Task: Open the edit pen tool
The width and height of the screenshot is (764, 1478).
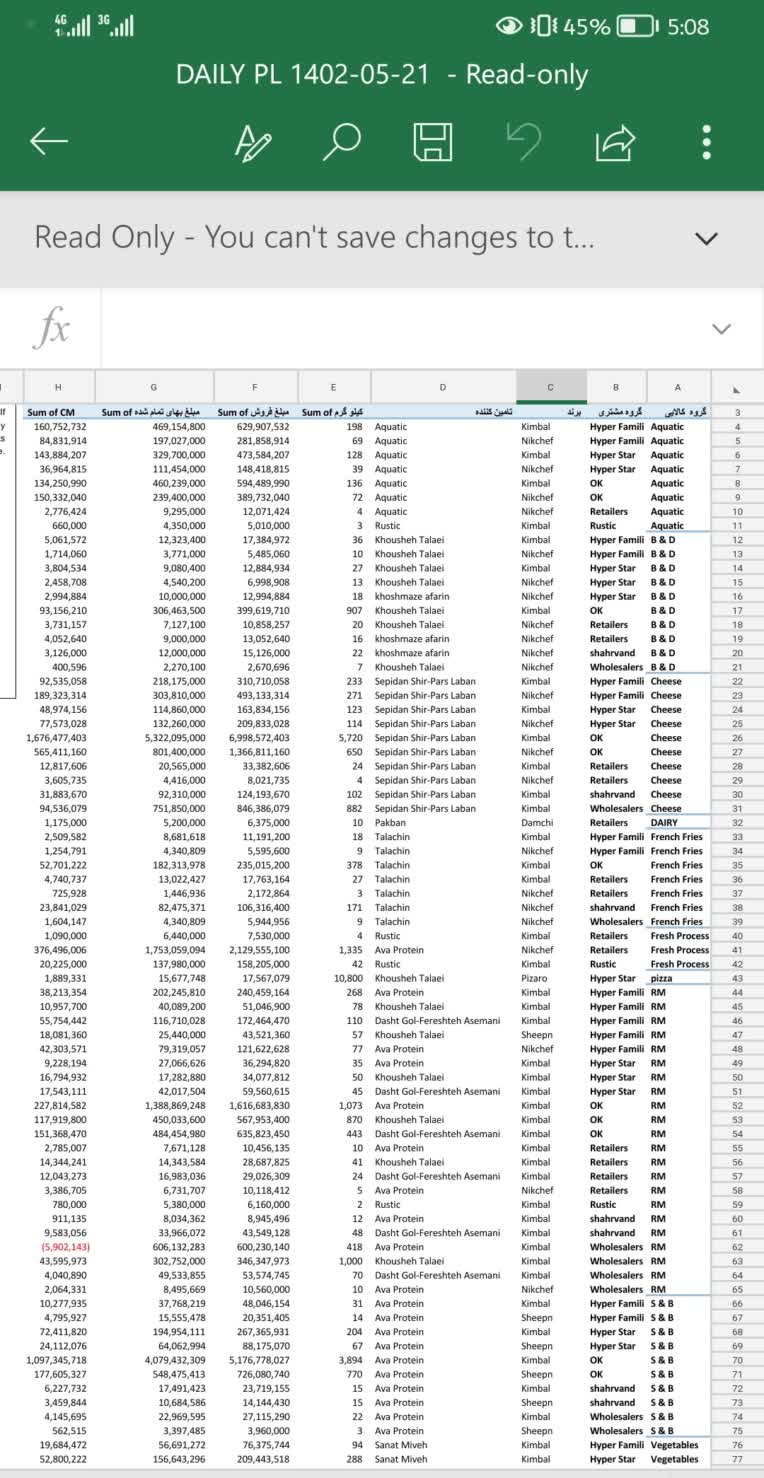Action: click(x=253, y=141)
